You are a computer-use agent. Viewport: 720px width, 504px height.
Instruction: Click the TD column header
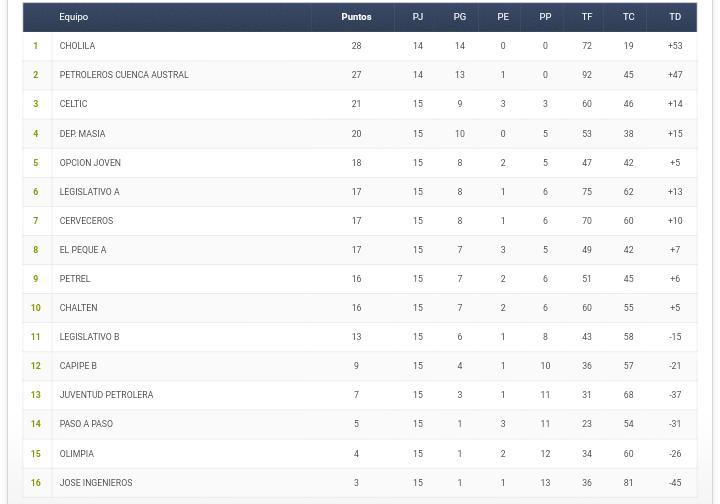[674, 17]
